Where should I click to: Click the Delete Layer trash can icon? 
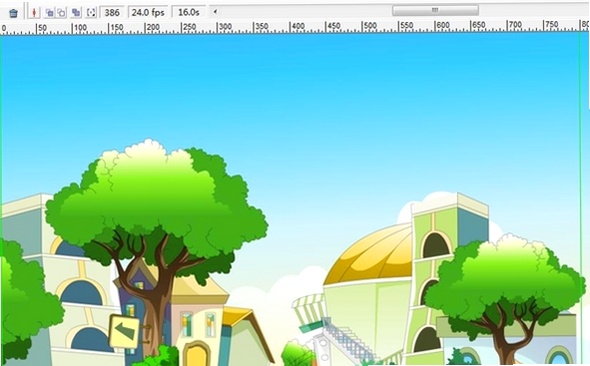point(14,13)
